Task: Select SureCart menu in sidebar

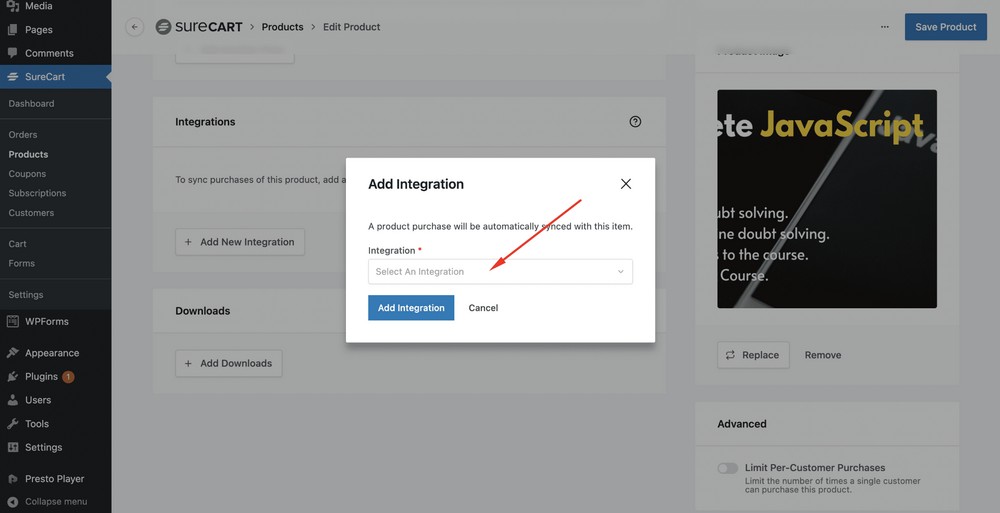Action: 55,77
